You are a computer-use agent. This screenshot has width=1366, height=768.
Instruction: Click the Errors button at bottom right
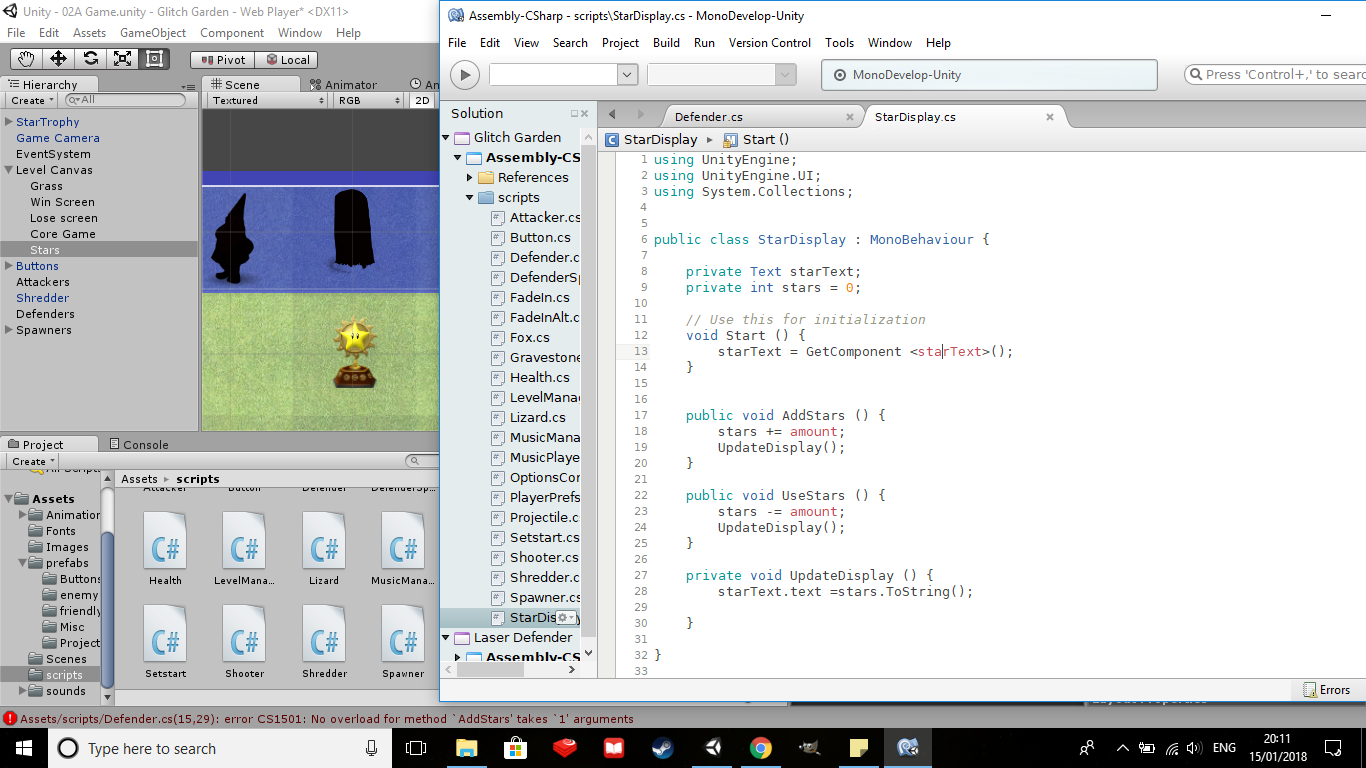1326,690
